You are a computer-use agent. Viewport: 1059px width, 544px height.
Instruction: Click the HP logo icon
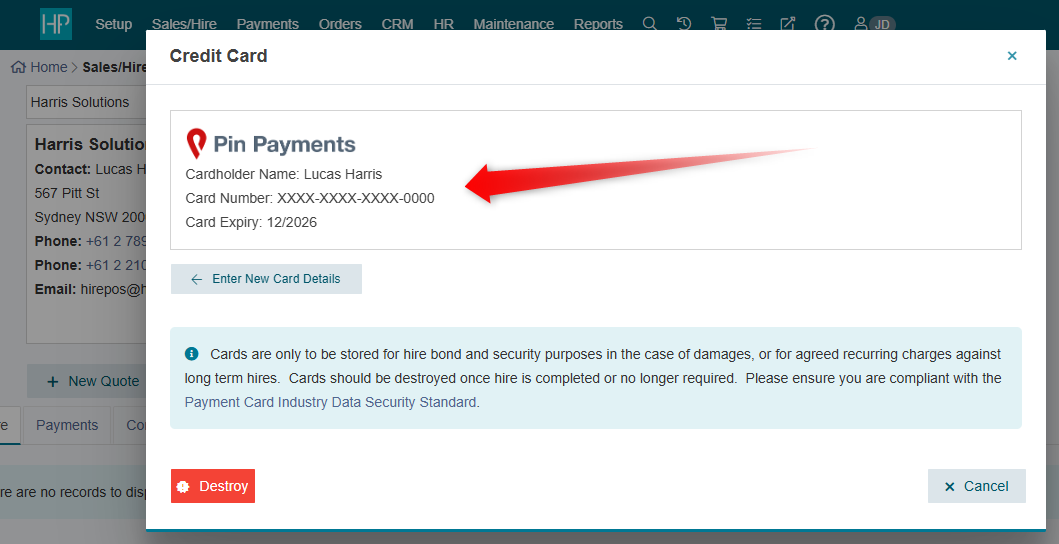(55, 24)
